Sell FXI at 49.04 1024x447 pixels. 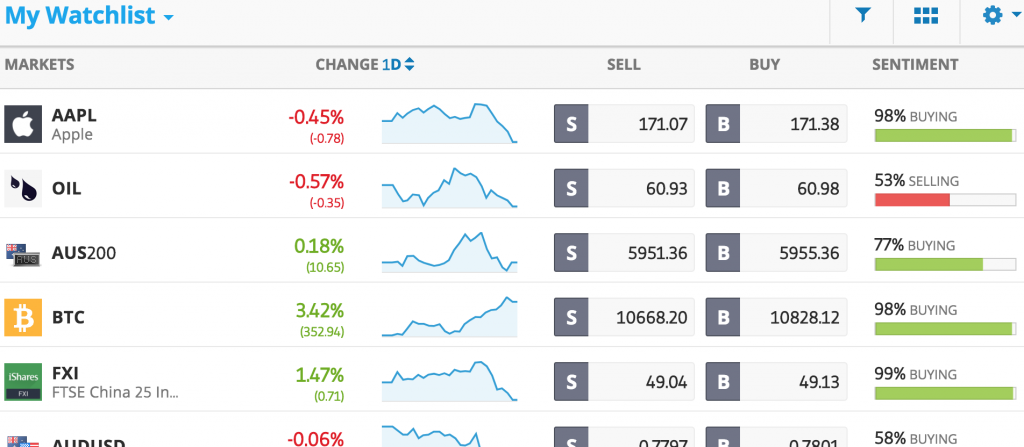click(x=624, y=382)
